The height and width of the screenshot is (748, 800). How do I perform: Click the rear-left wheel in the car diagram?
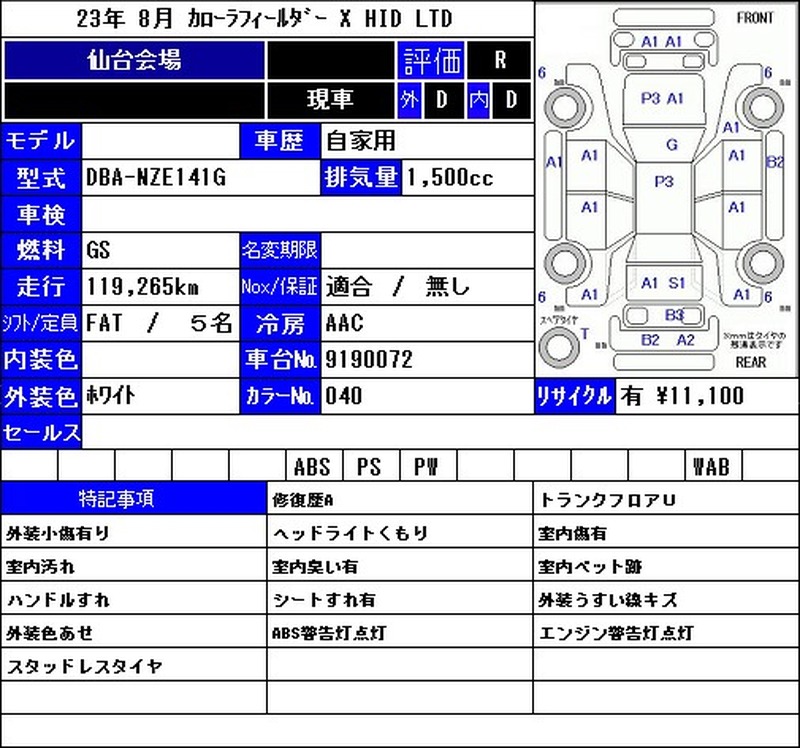pyautogui.click(x=565, y=264)
